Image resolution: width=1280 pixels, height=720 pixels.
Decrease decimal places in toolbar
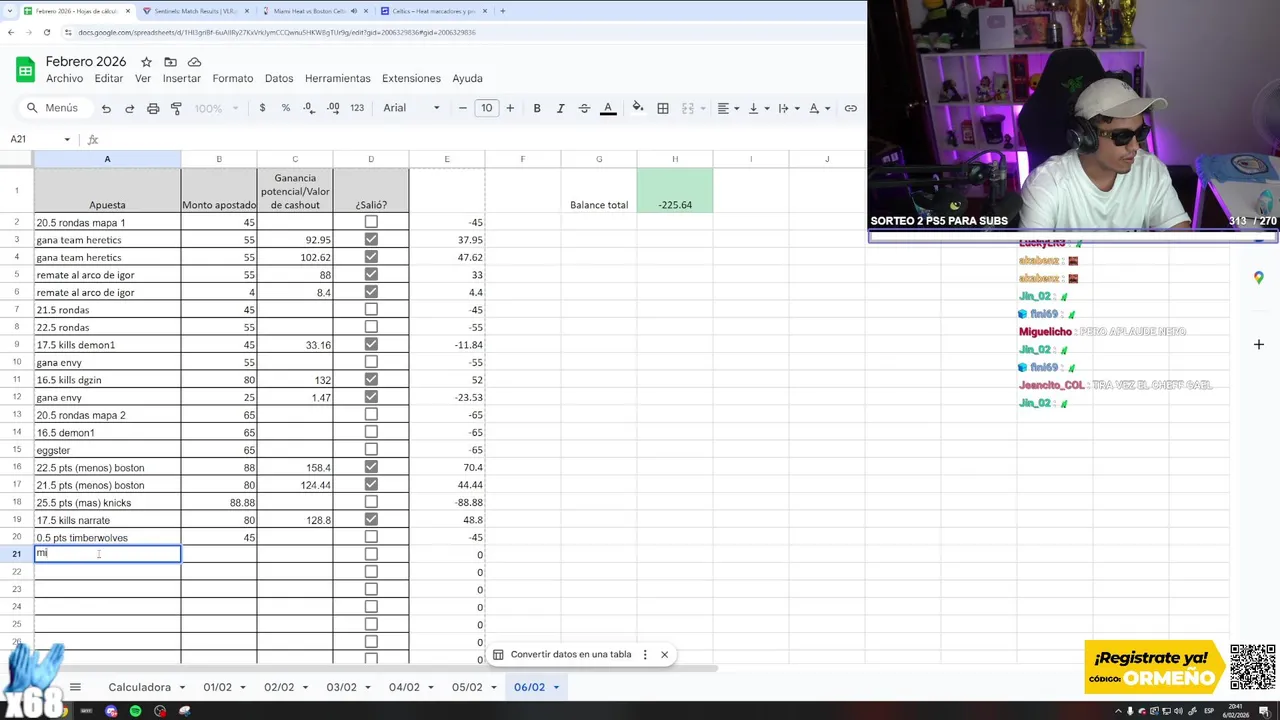[309, 108]
